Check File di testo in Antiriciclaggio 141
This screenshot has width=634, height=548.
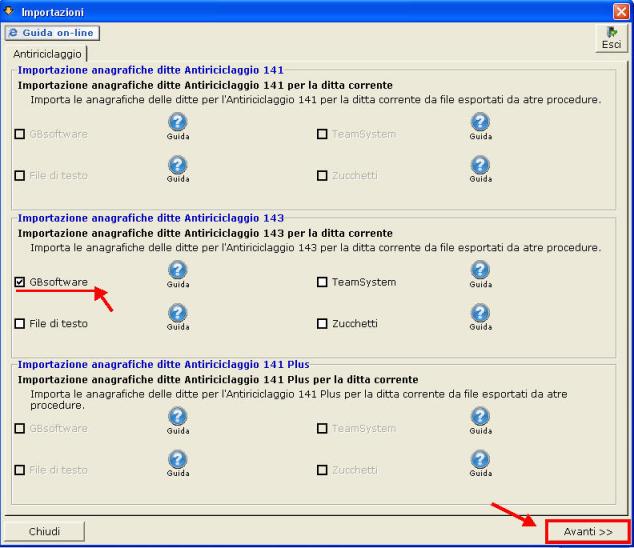19,176
